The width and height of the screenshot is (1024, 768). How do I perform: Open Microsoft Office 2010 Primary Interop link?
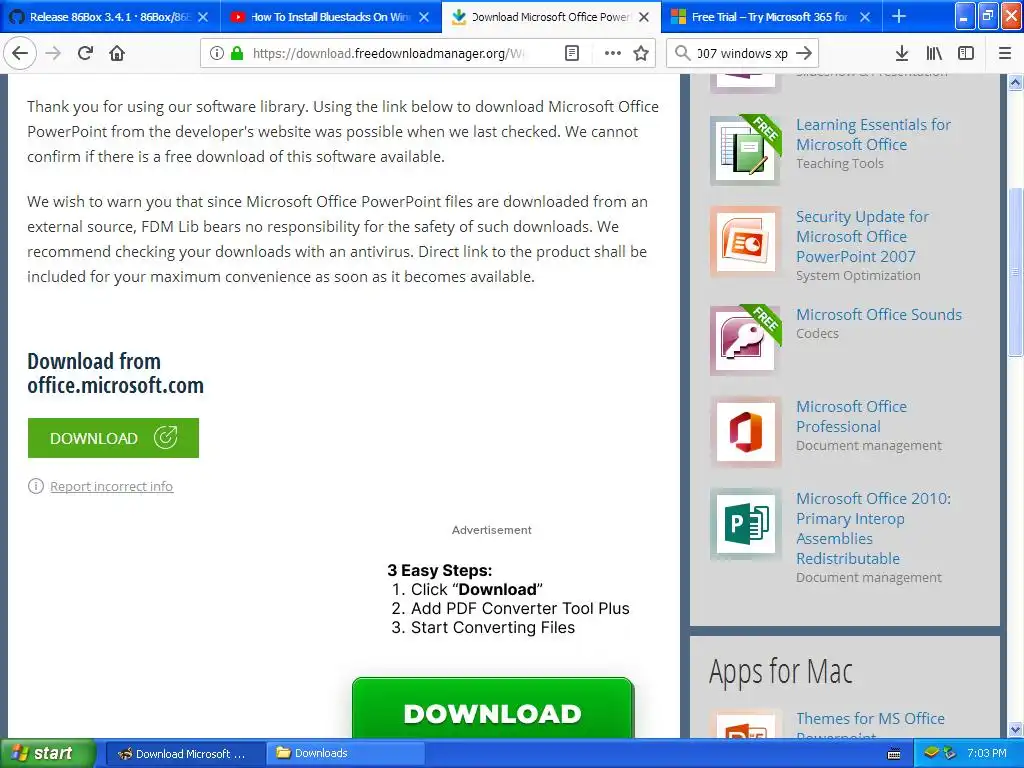(x=873, y=528)
